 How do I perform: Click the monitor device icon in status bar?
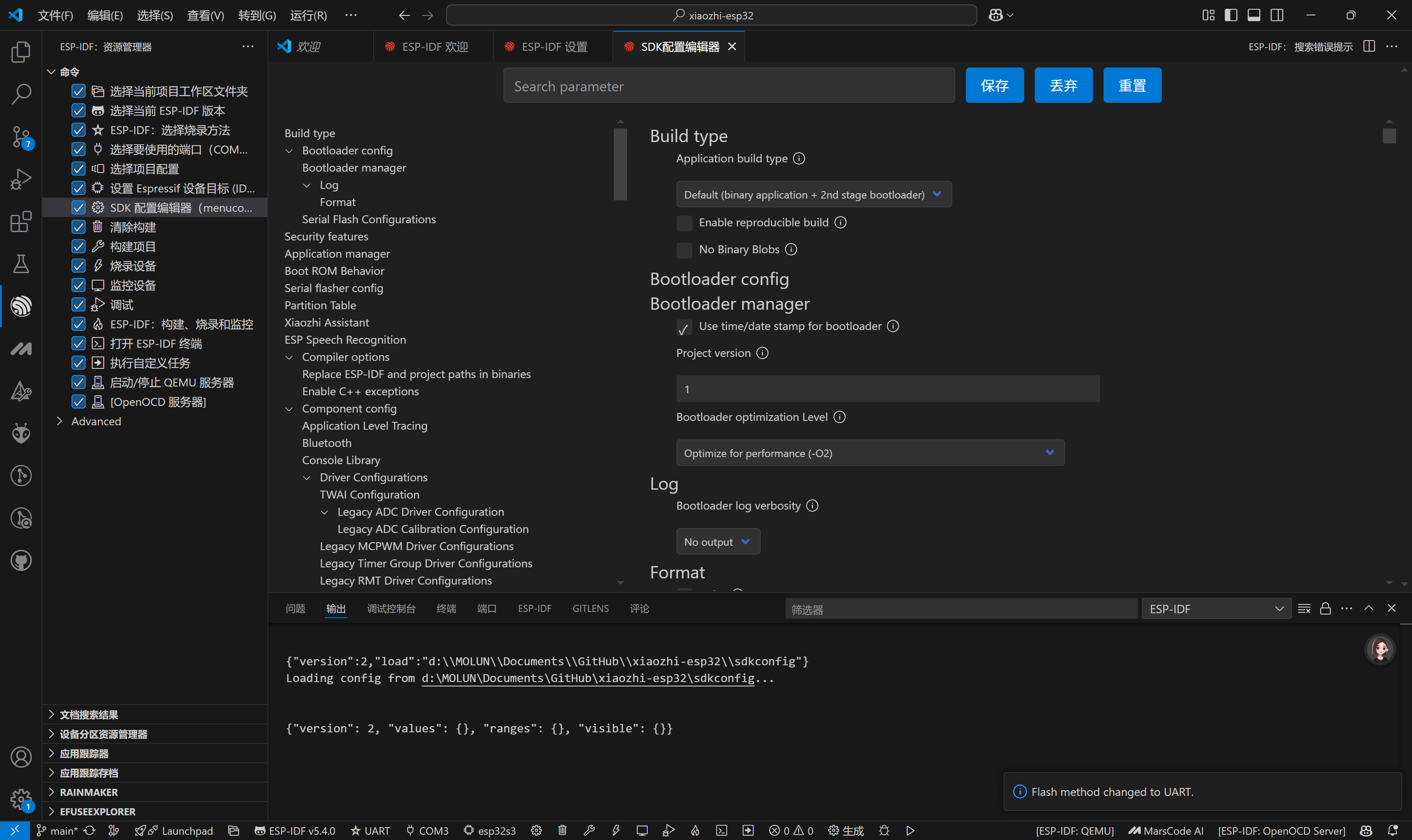(642, 830)
